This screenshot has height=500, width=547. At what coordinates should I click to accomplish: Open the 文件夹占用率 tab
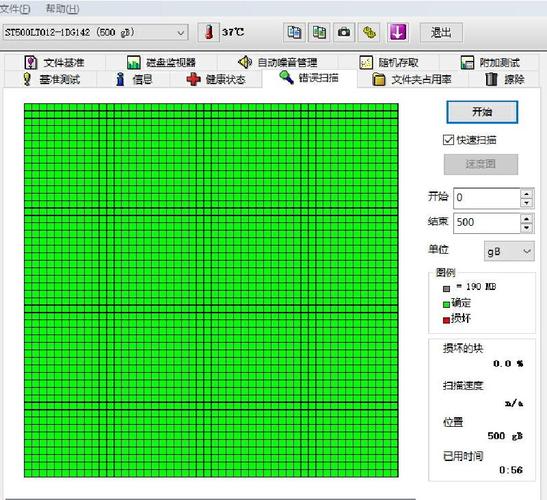(x=412, y=80)
